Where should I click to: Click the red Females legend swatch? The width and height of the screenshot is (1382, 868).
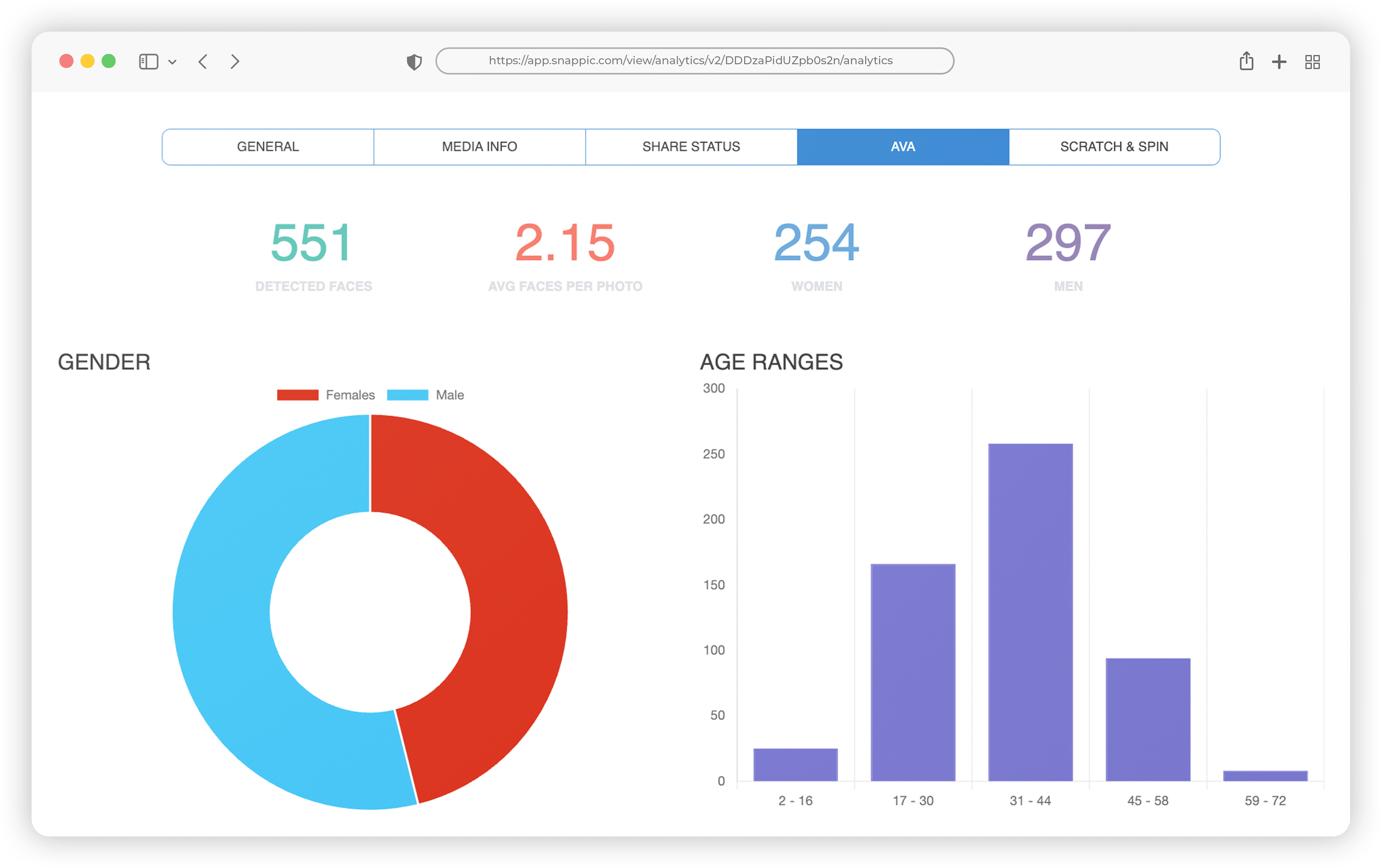coord(297,395)
